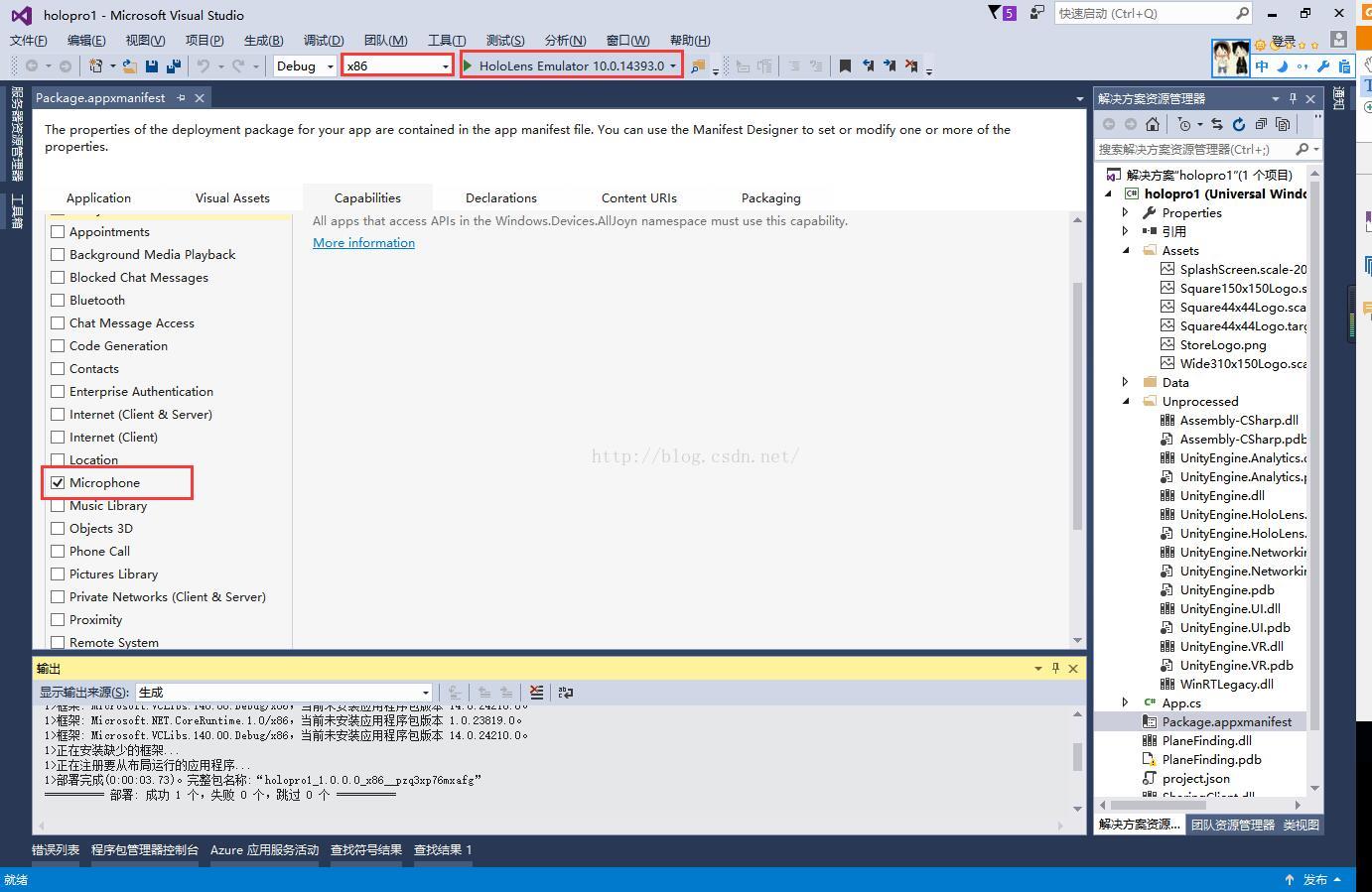The height and width of the screenshot is (892, 1372).
Task: Open the 调试(D) menu
Action: pos(324,40)
